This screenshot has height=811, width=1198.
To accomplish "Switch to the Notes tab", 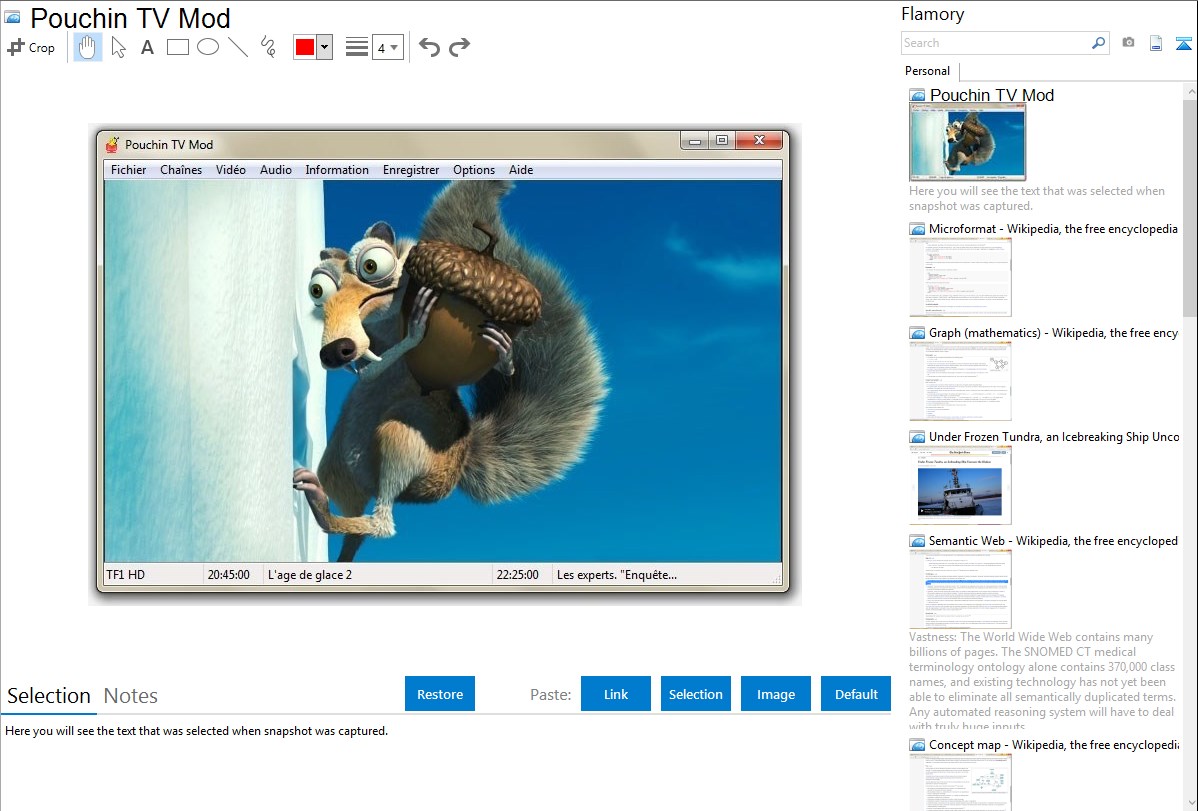I will (x=131, y=696).
